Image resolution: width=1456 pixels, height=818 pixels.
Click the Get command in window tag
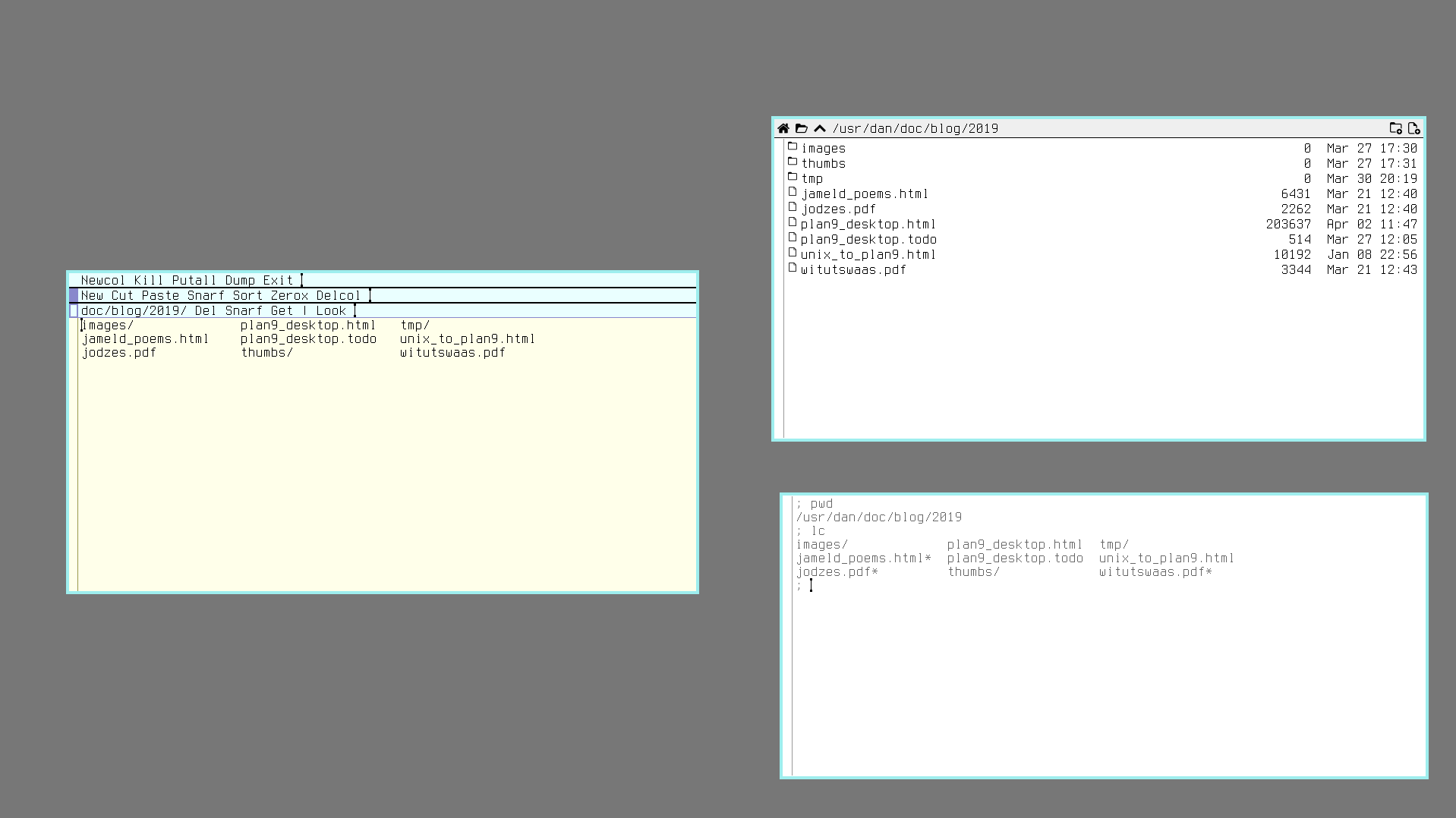coord(282,310)
